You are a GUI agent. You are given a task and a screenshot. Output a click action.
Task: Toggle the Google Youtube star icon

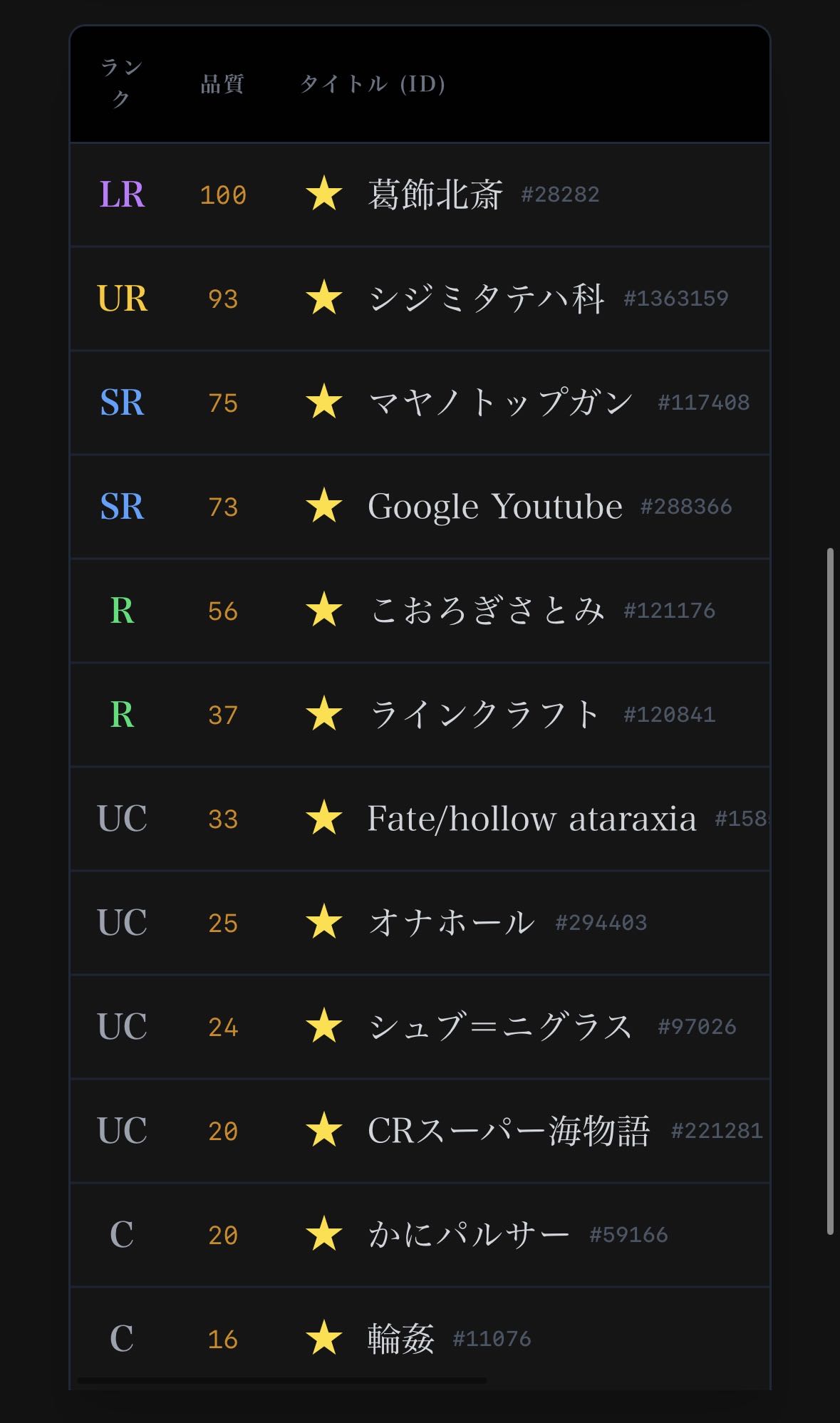click(x=324, y=507)
